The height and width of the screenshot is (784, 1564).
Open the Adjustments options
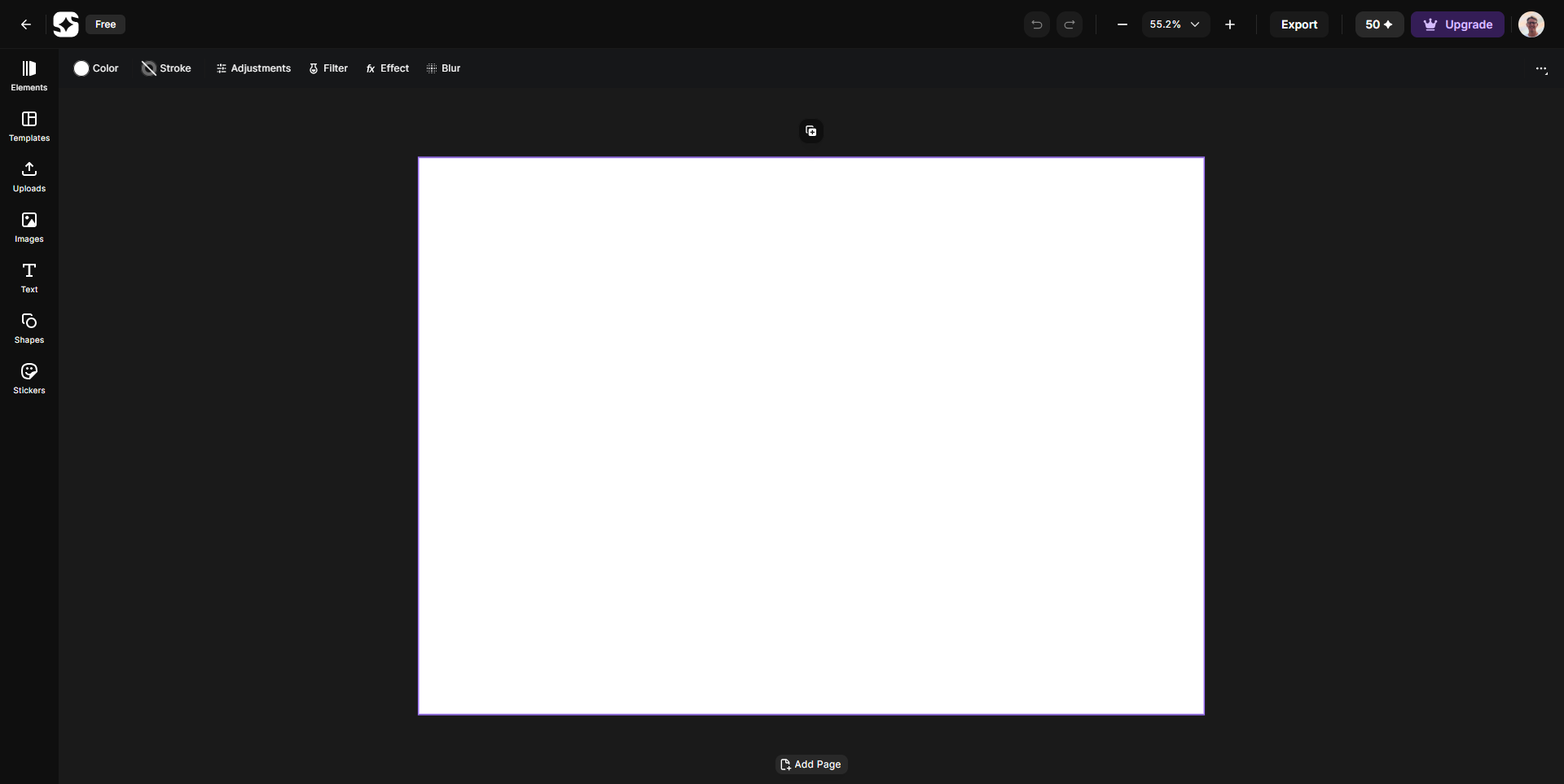tap(253, 68)
